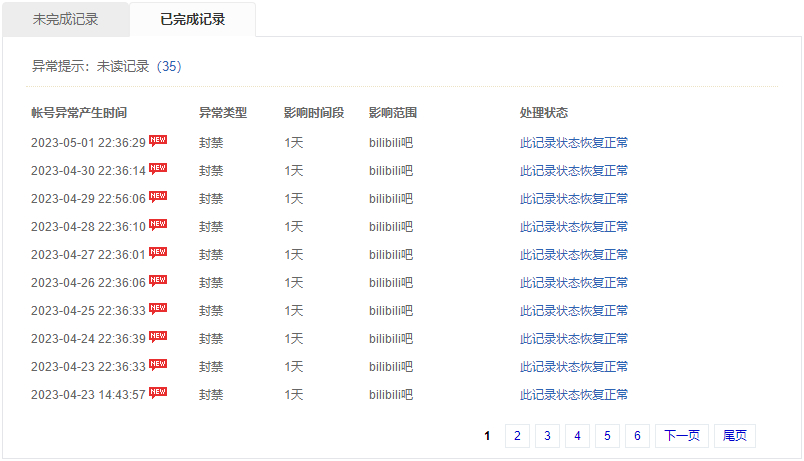Go to page 2 of records

pos(517,436)
